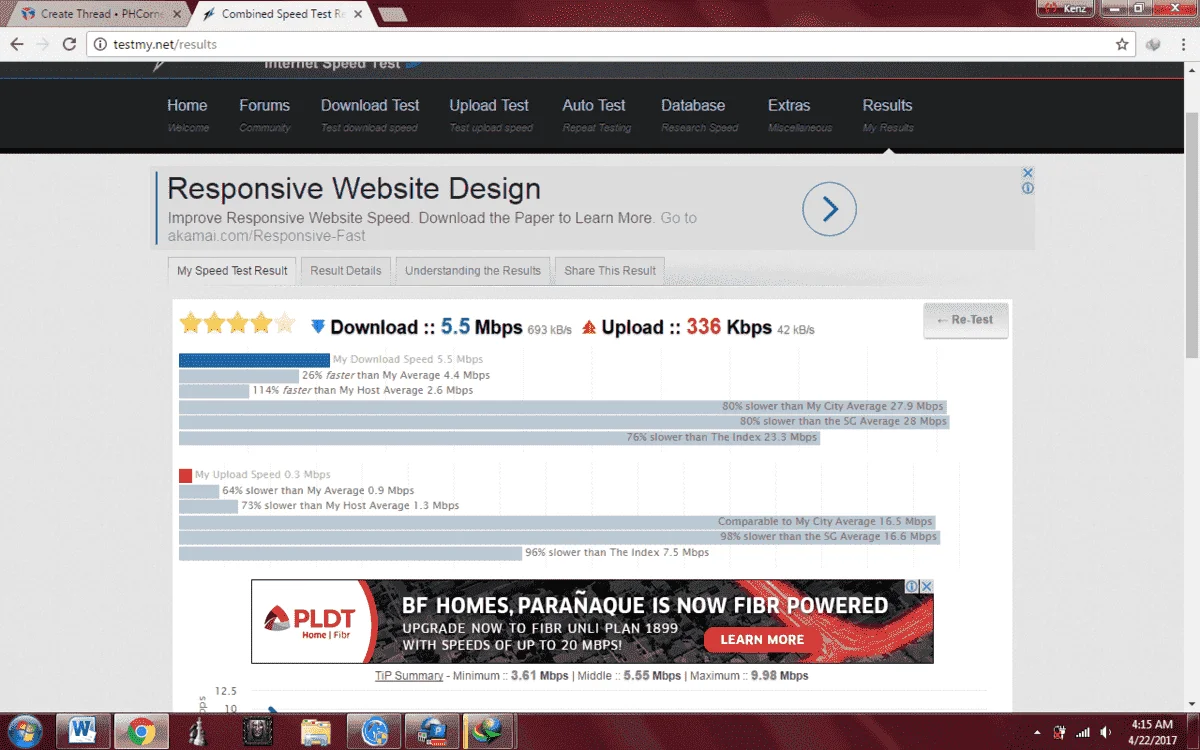Click '96% slower than The Index 7.5 Mbps'
This screenshot has height=750, width=1200.
617,553
